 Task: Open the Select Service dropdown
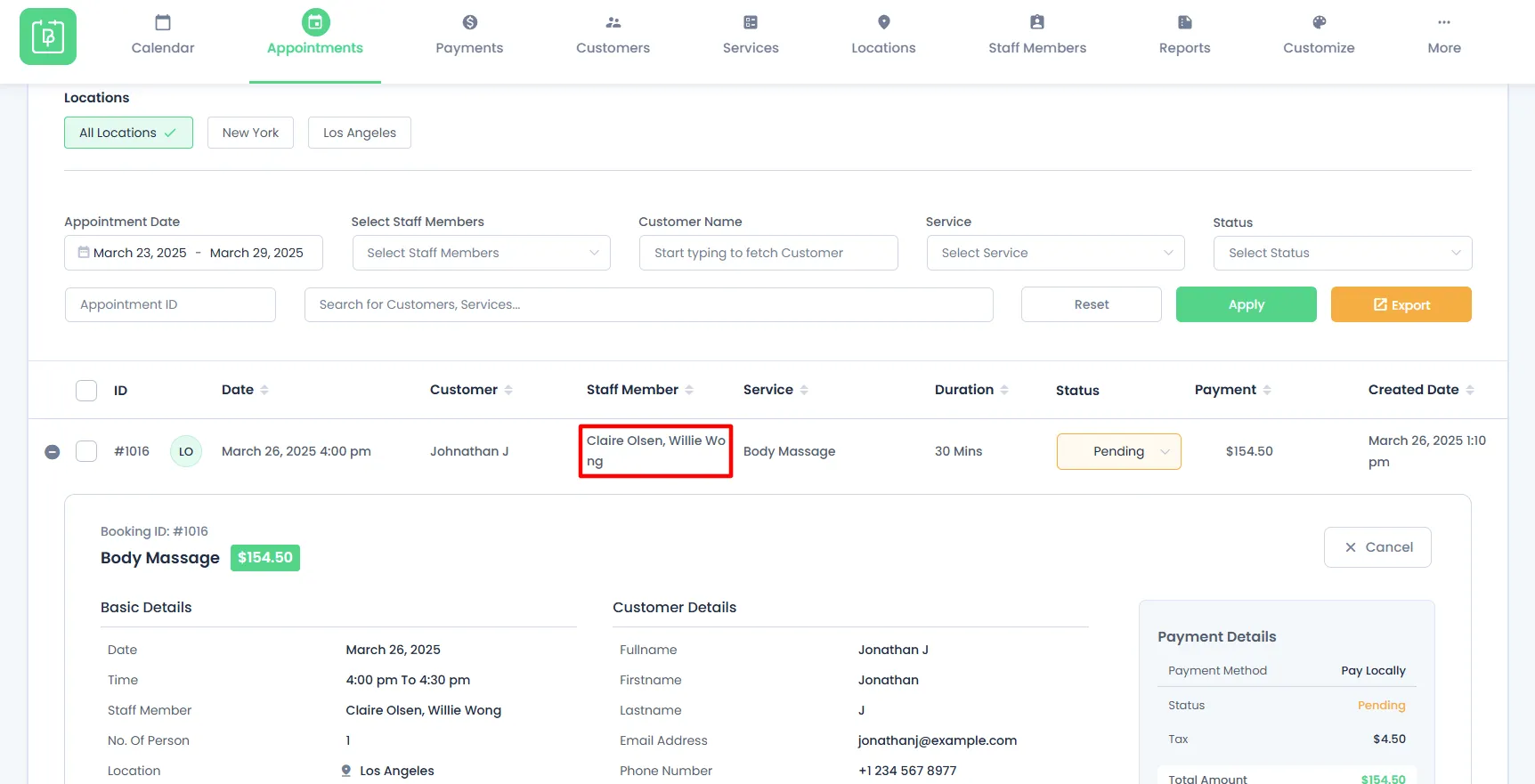1055,253
